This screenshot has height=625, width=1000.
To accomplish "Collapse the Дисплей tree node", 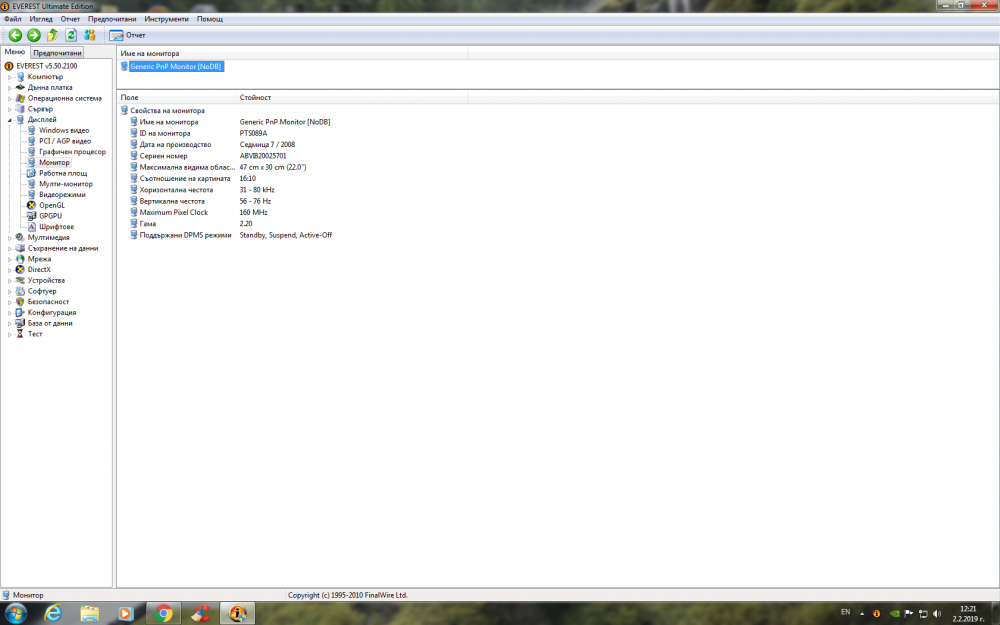I will click(10, 120).
